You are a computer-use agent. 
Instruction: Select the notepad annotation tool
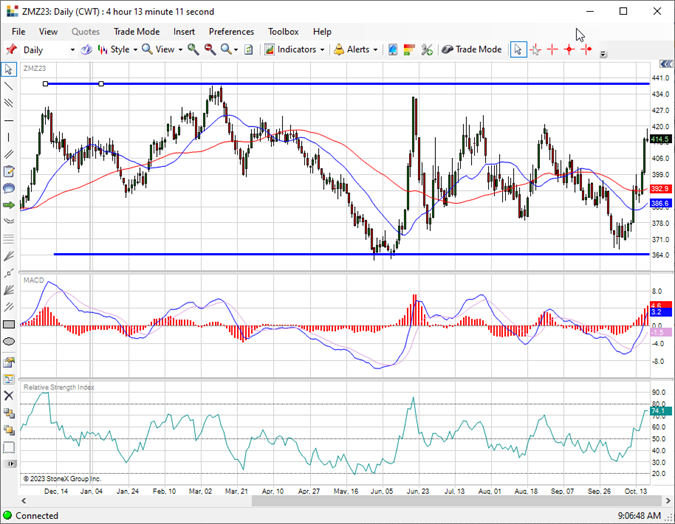(x=9, y=171)
